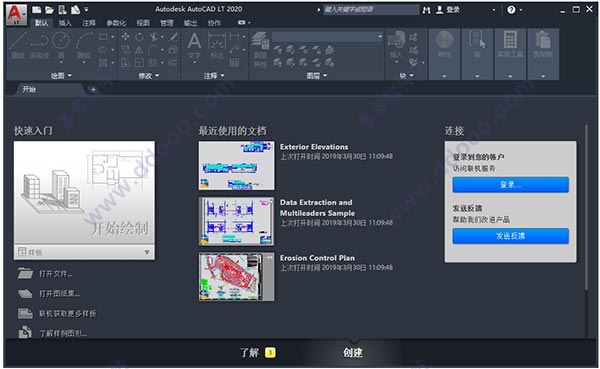Switch to the 输出 ribbon tab
The height and width of the screenshot is (369, 600).
point(190,23)
